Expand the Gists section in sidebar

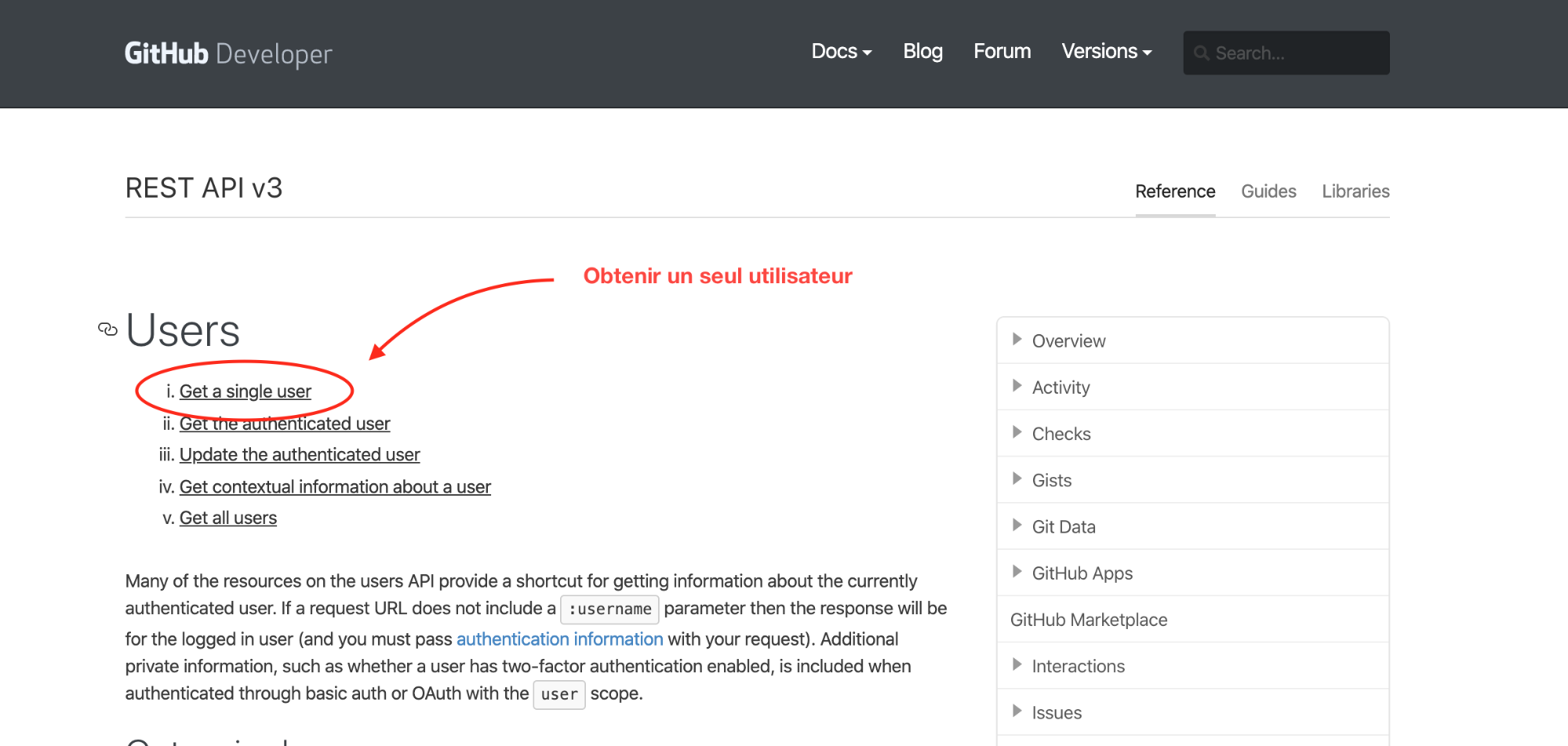pos(1017,479)
